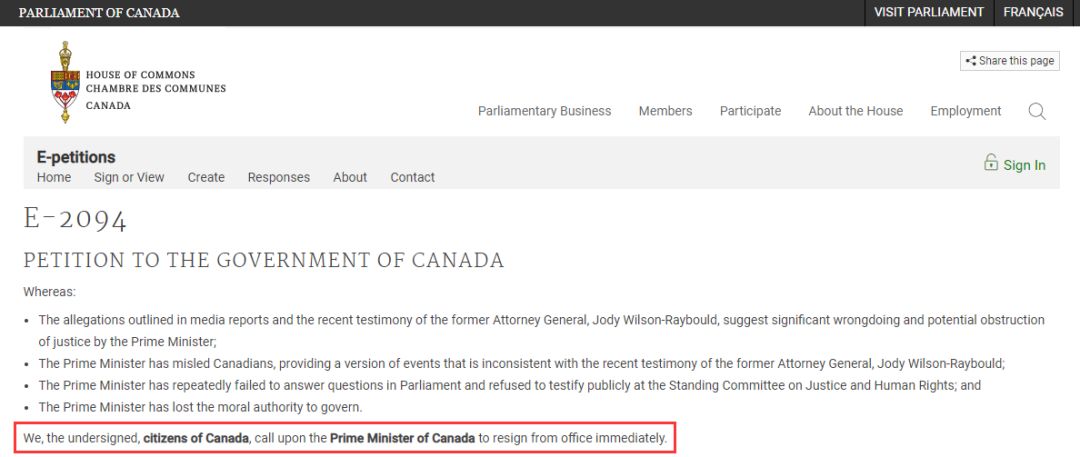The height and width of the screenshot is (457, 1080).
Task: Open the Parliamentary Business menu
Action: pos(544,111)
